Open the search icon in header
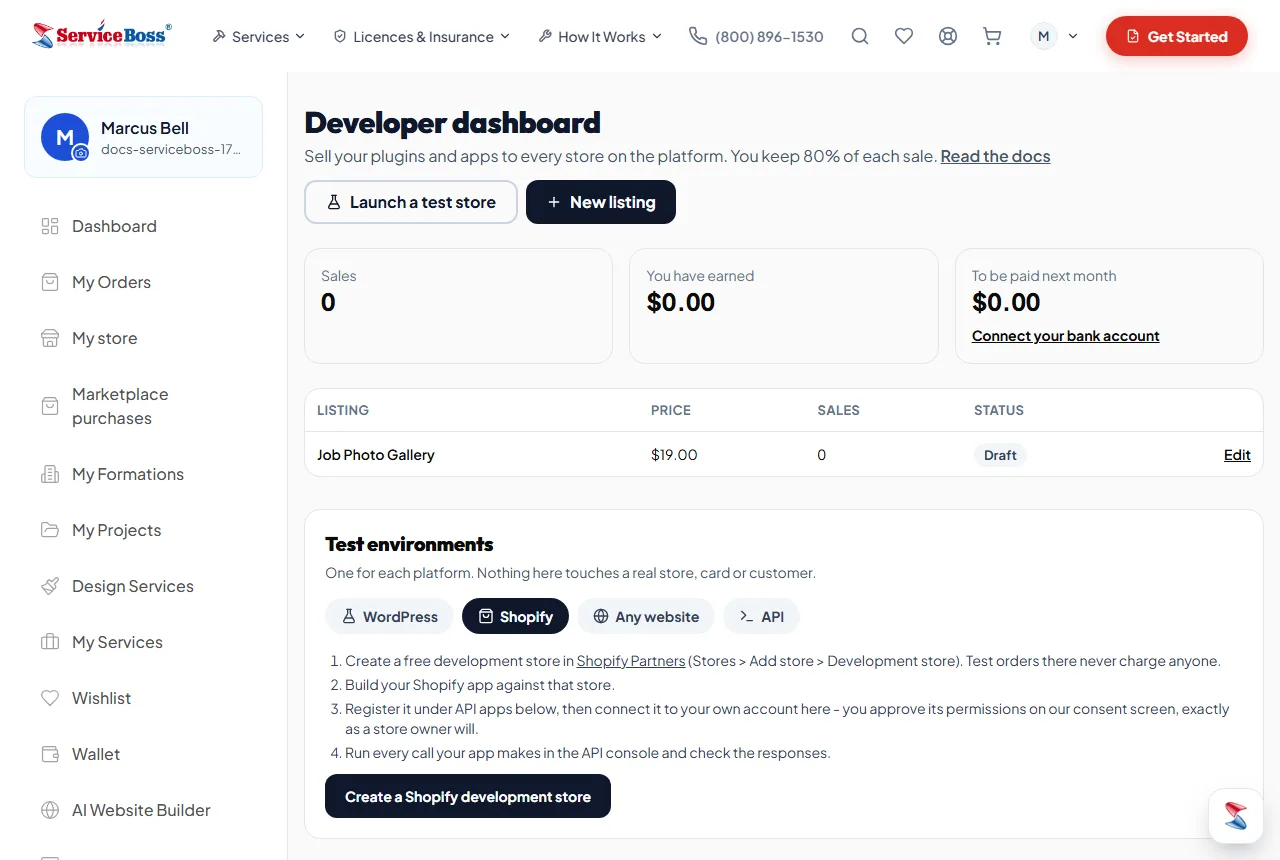Viewport: 1280px width, 860px height. tap(860, 36)
